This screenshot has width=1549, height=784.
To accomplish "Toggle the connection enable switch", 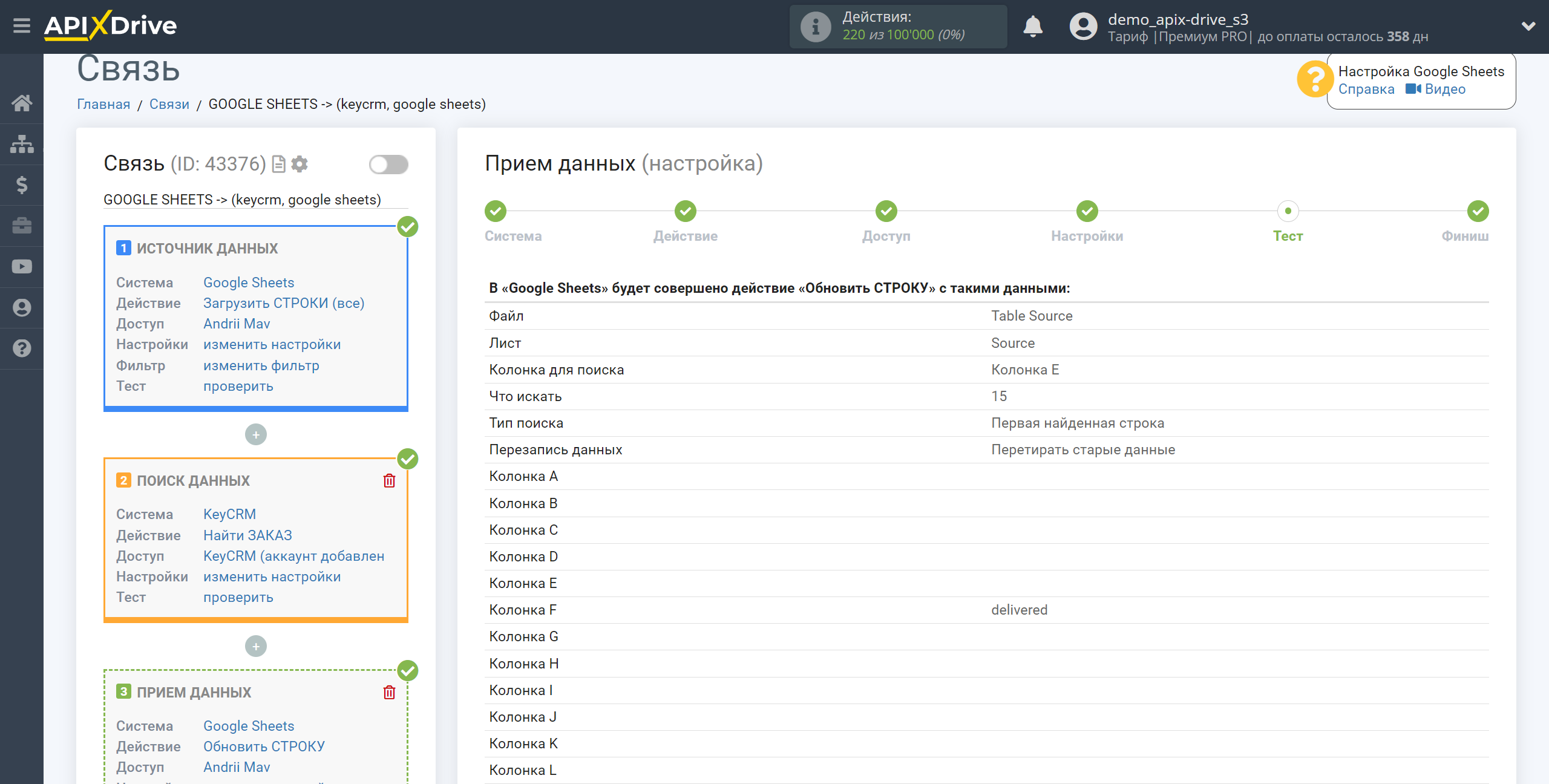I will 388,164.
